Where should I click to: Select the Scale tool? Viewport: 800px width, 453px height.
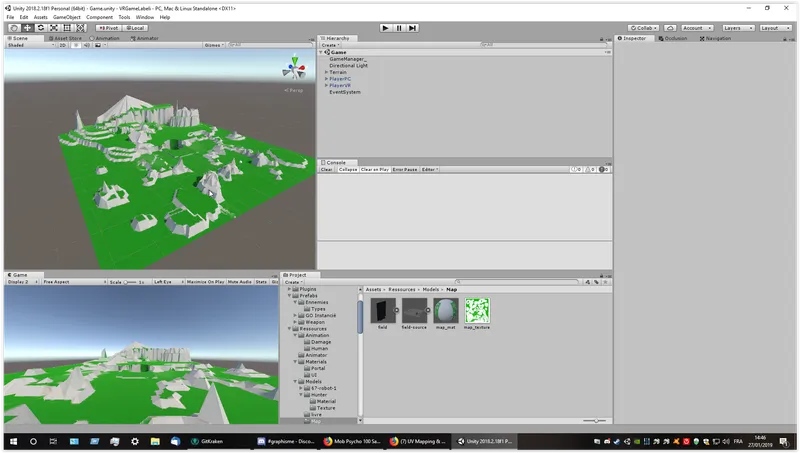[x=54, y=28]
